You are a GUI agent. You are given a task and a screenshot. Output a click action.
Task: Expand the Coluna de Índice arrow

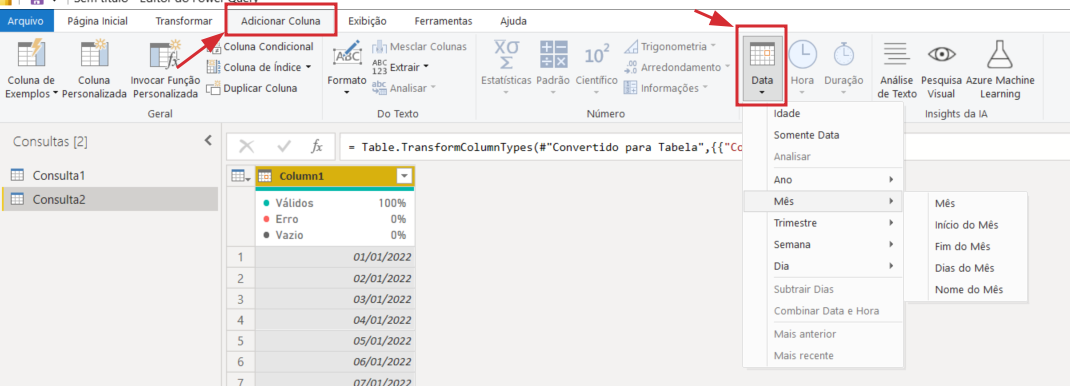(x=308, y=67)
